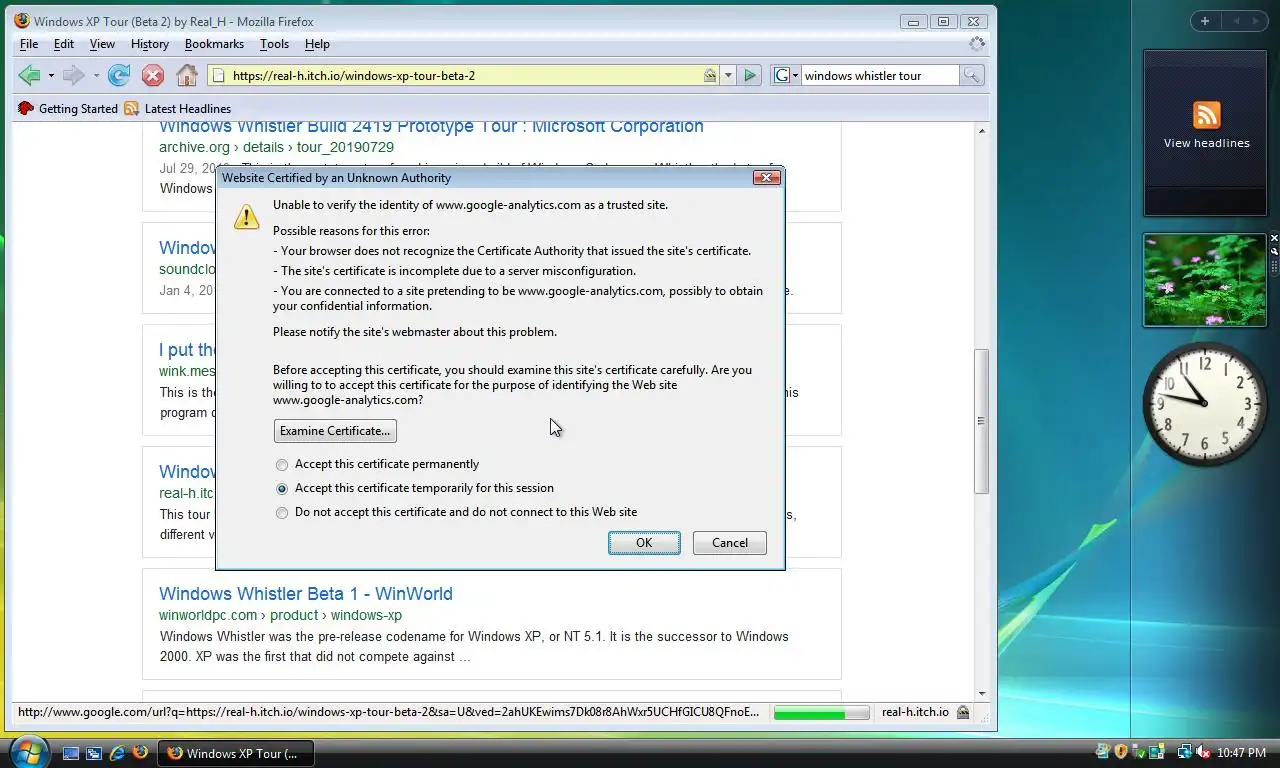
Task: Open the Windows Start orb
Action: tap(28, 751)
